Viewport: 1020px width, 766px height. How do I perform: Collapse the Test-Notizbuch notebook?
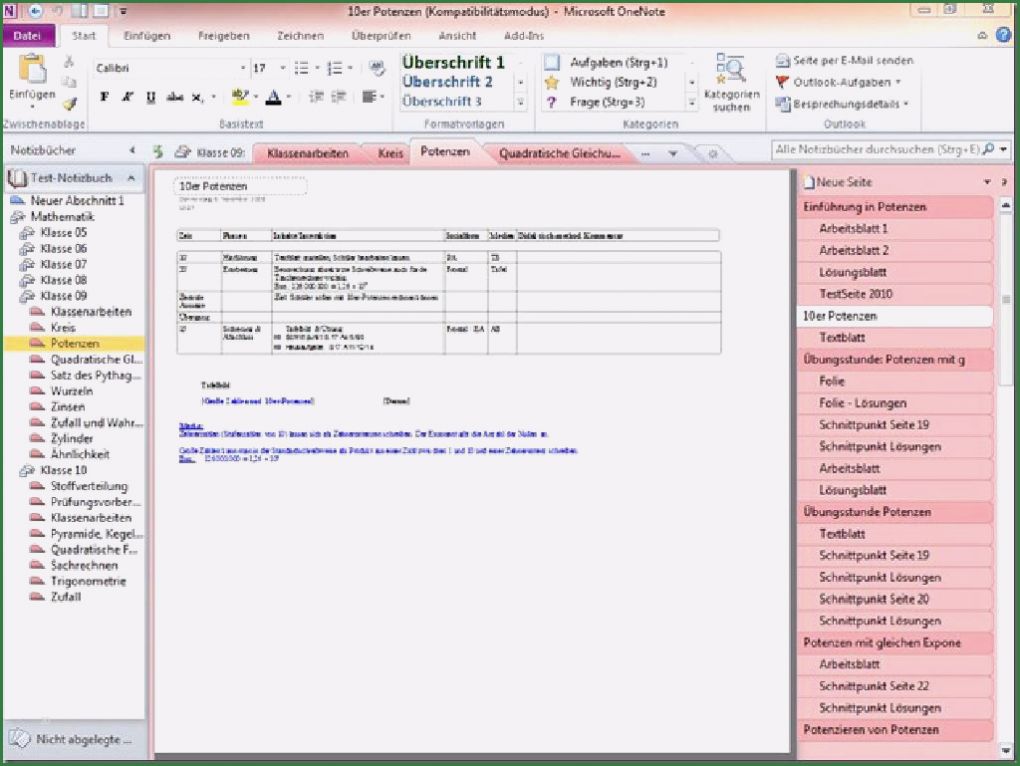(x=130, y=178)
